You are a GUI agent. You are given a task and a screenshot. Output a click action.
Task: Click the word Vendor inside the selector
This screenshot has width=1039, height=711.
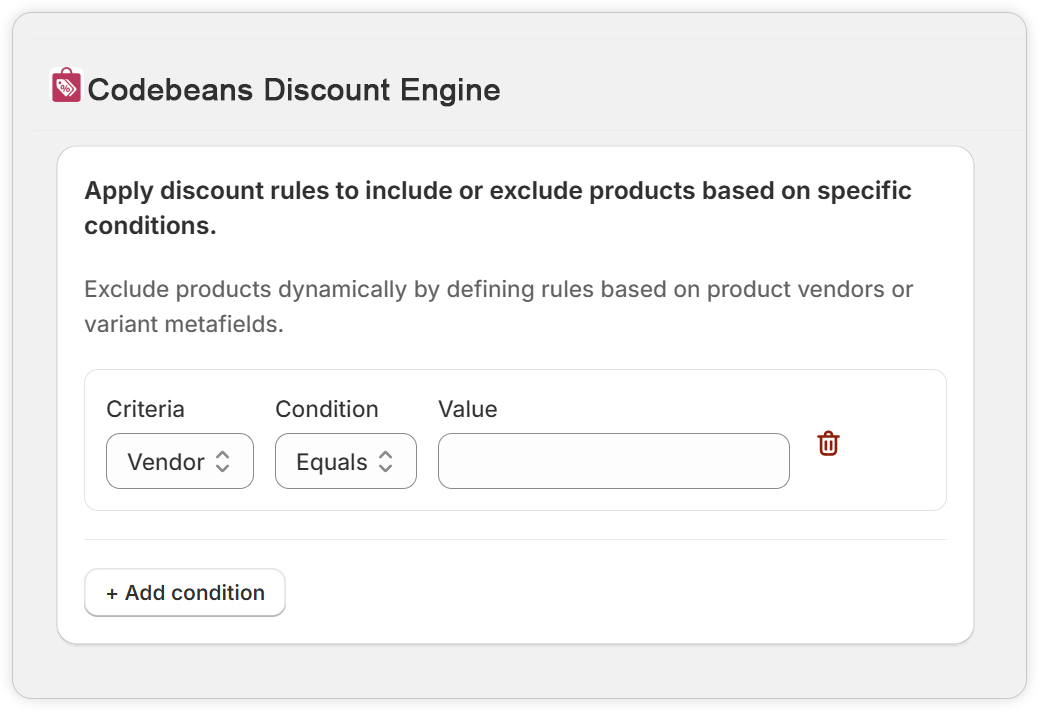coord(166,462)
